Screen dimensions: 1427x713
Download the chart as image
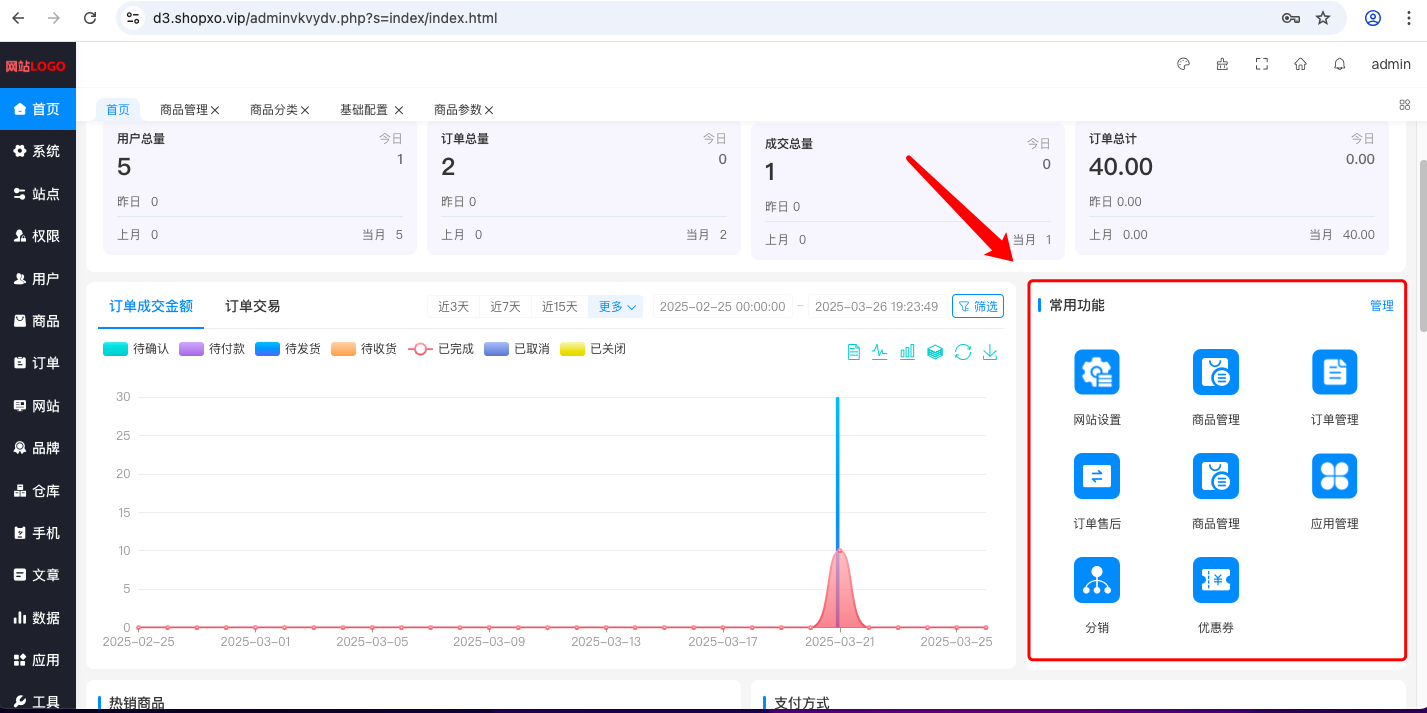pyautogui.click(x=990, y=352)
